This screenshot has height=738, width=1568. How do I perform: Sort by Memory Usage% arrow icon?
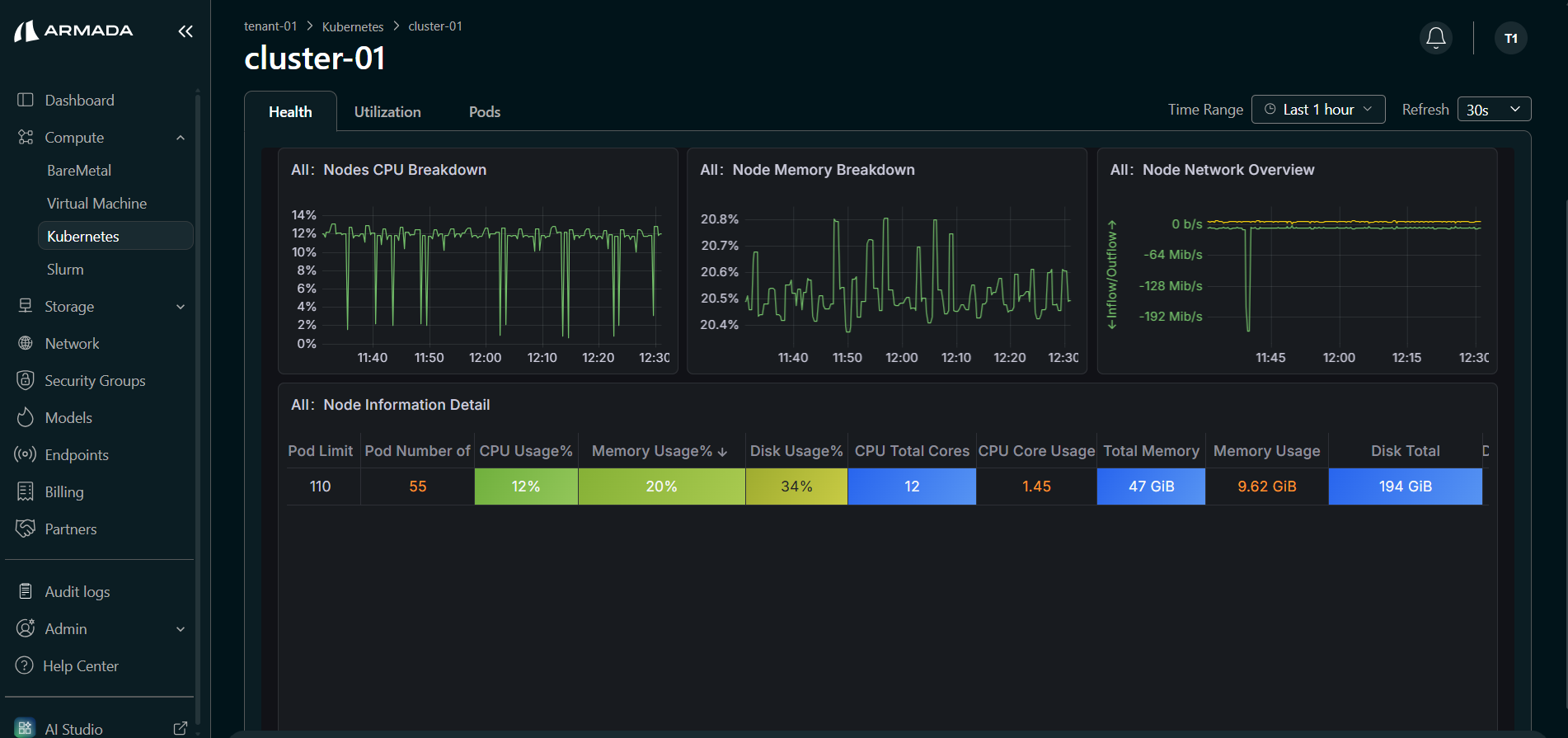pos(723,452)
